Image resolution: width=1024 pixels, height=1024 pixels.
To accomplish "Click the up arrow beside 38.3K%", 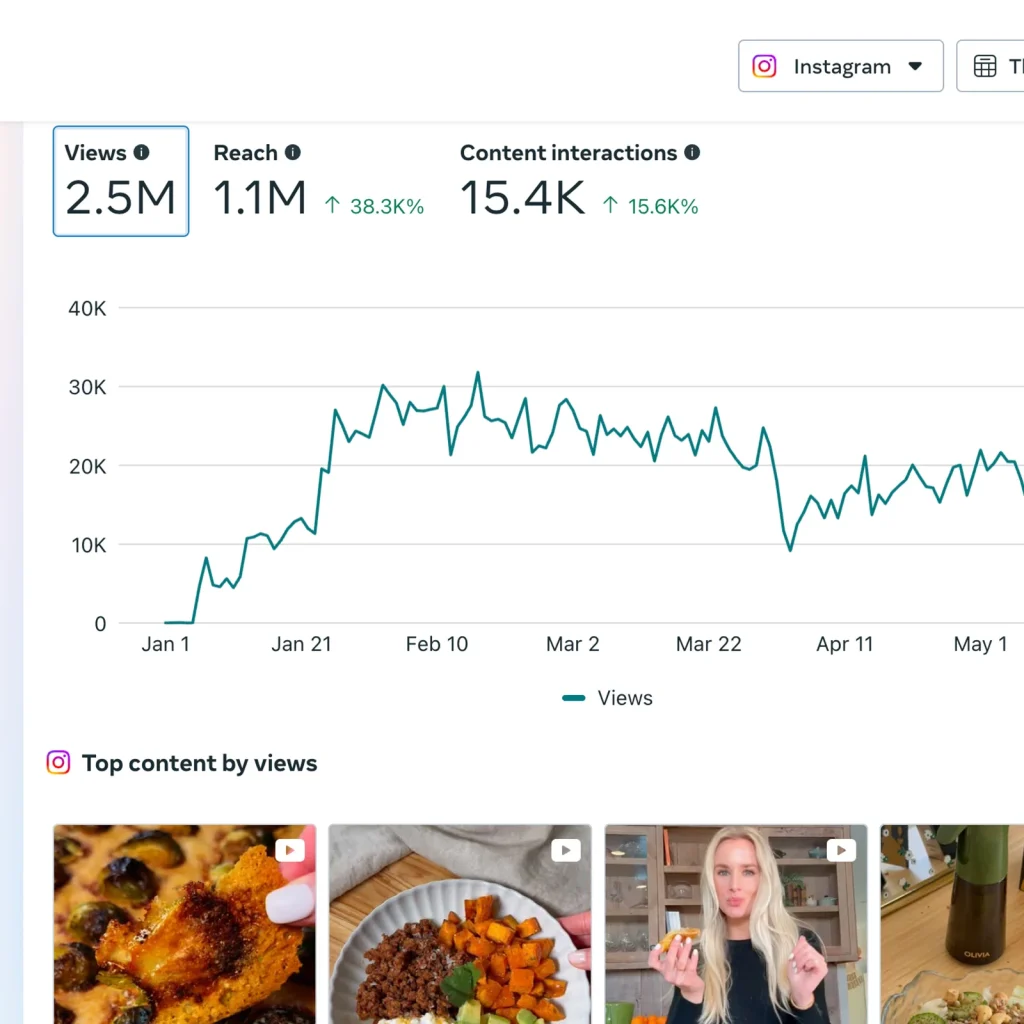I will click(x=332, y=205).
